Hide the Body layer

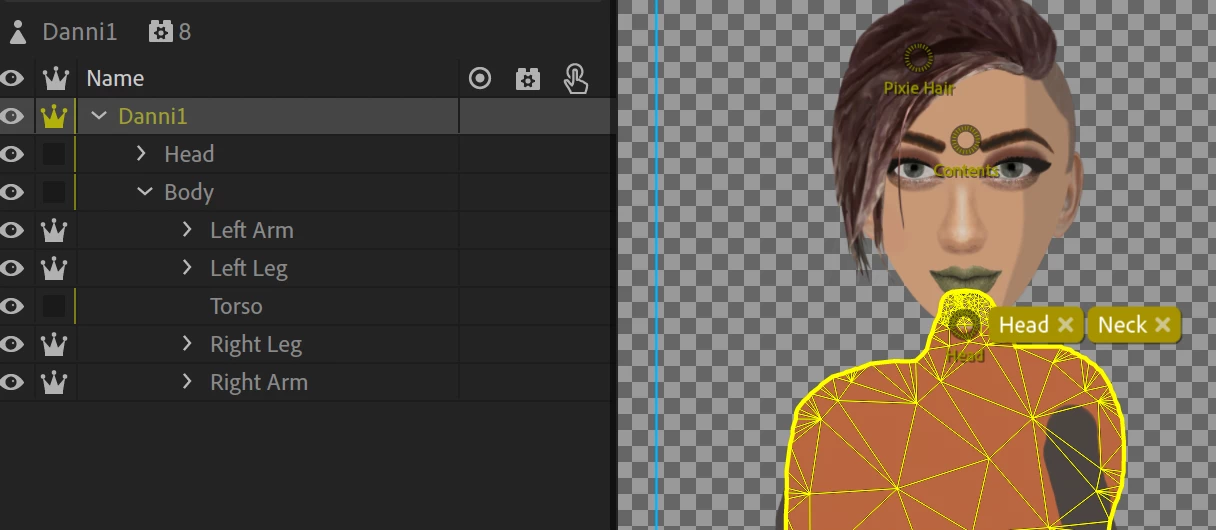click(12, 192)
